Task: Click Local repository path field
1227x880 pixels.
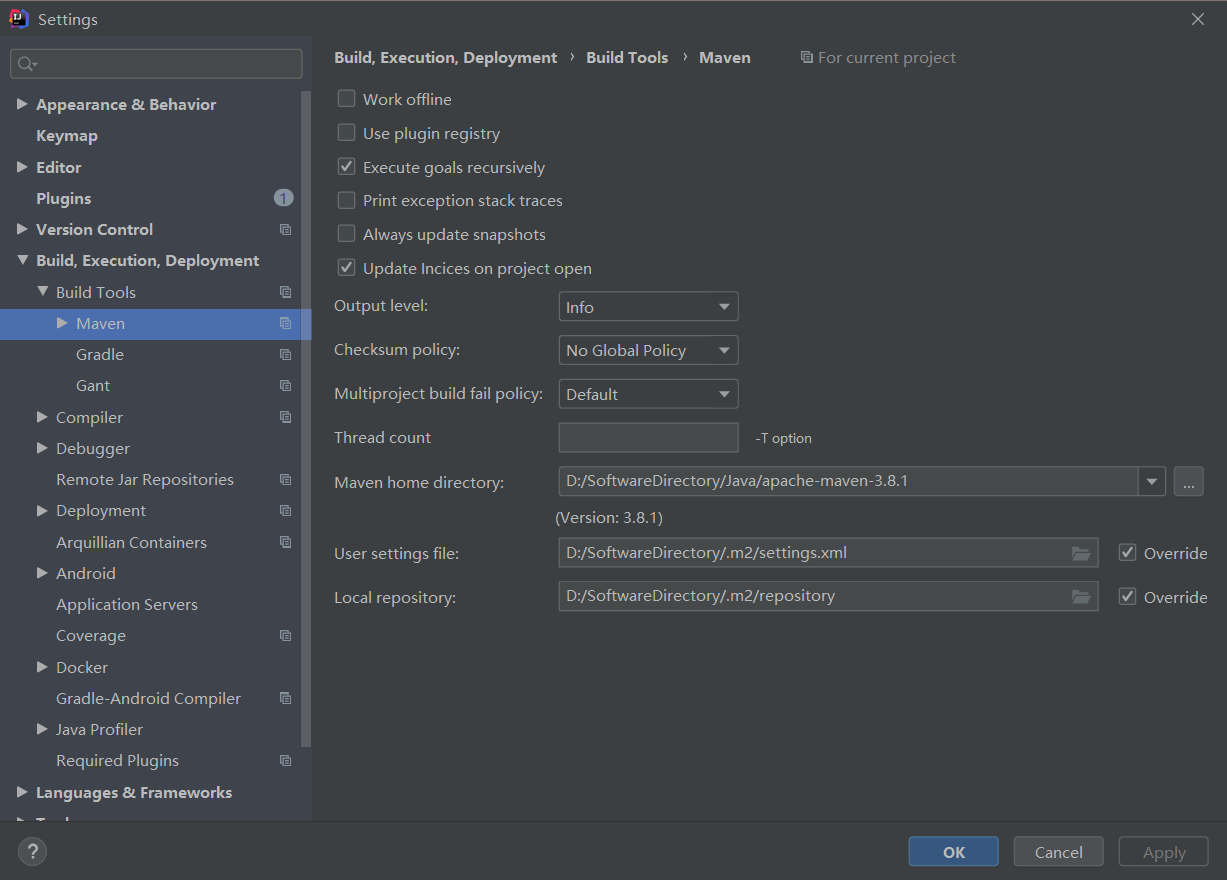Action: [x=828, y=597]
